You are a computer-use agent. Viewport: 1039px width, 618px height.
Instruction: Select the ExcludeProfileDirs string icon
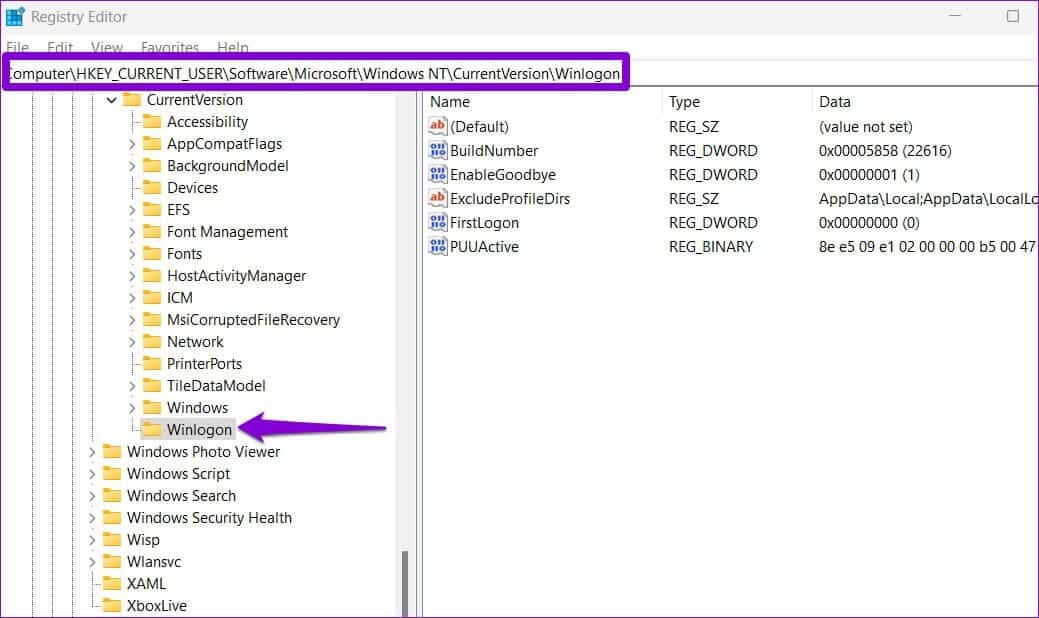(437, 198)
